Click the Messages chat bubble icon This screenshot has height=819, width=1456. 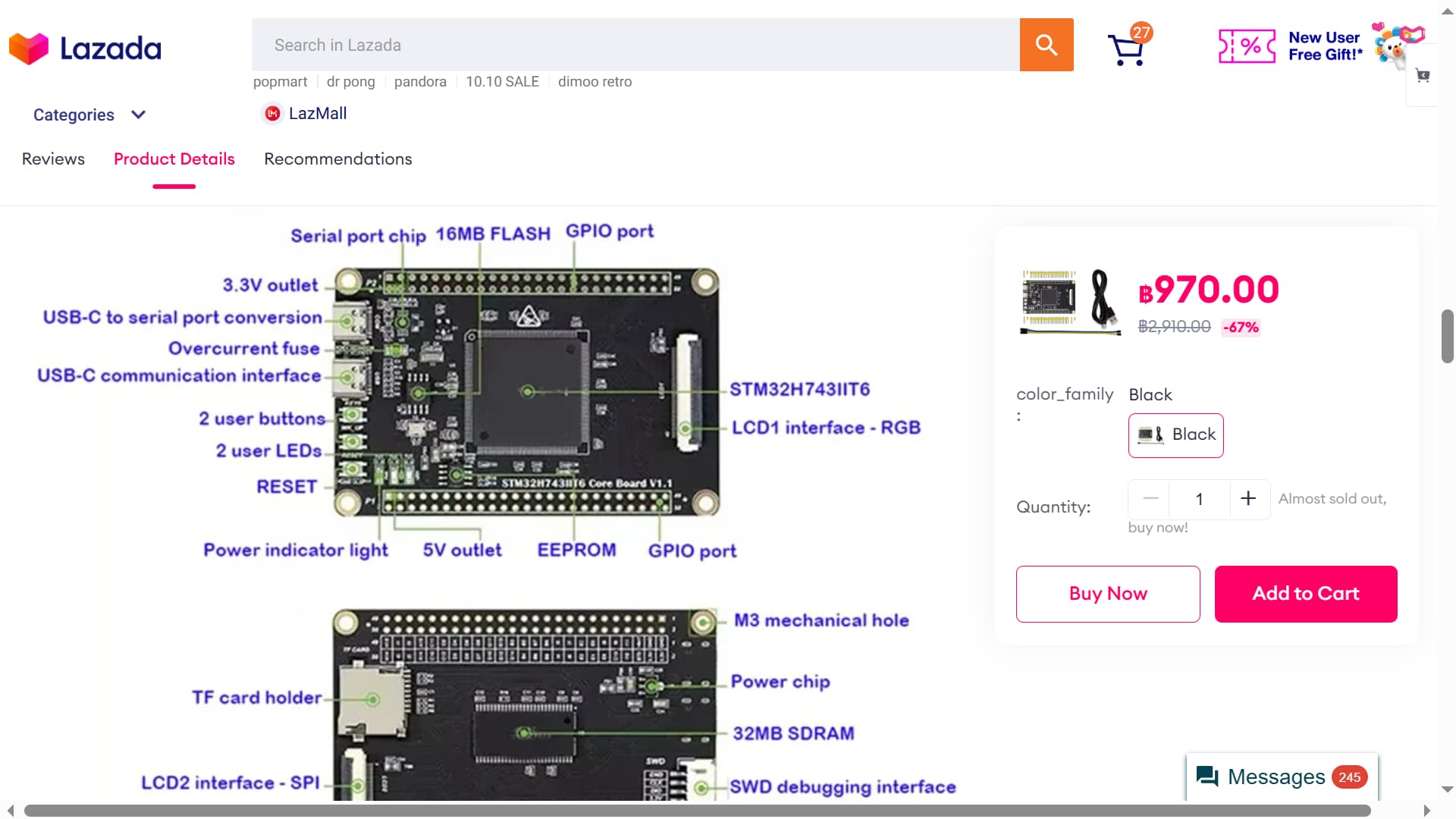[1207, 777]
